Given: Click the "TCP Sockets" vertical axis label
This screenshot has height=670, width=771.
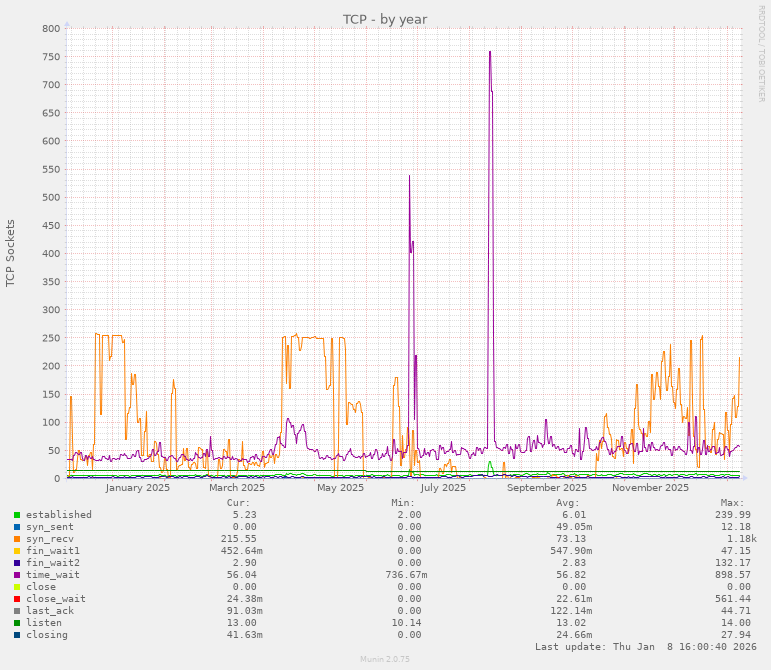Looking at the screenshot, I should (11, 253).
